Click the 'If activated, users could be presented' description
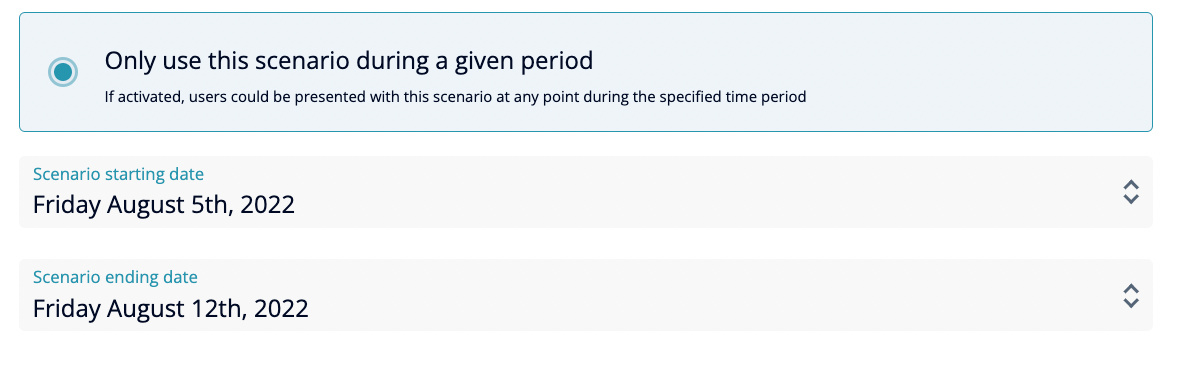 (455, 97)
